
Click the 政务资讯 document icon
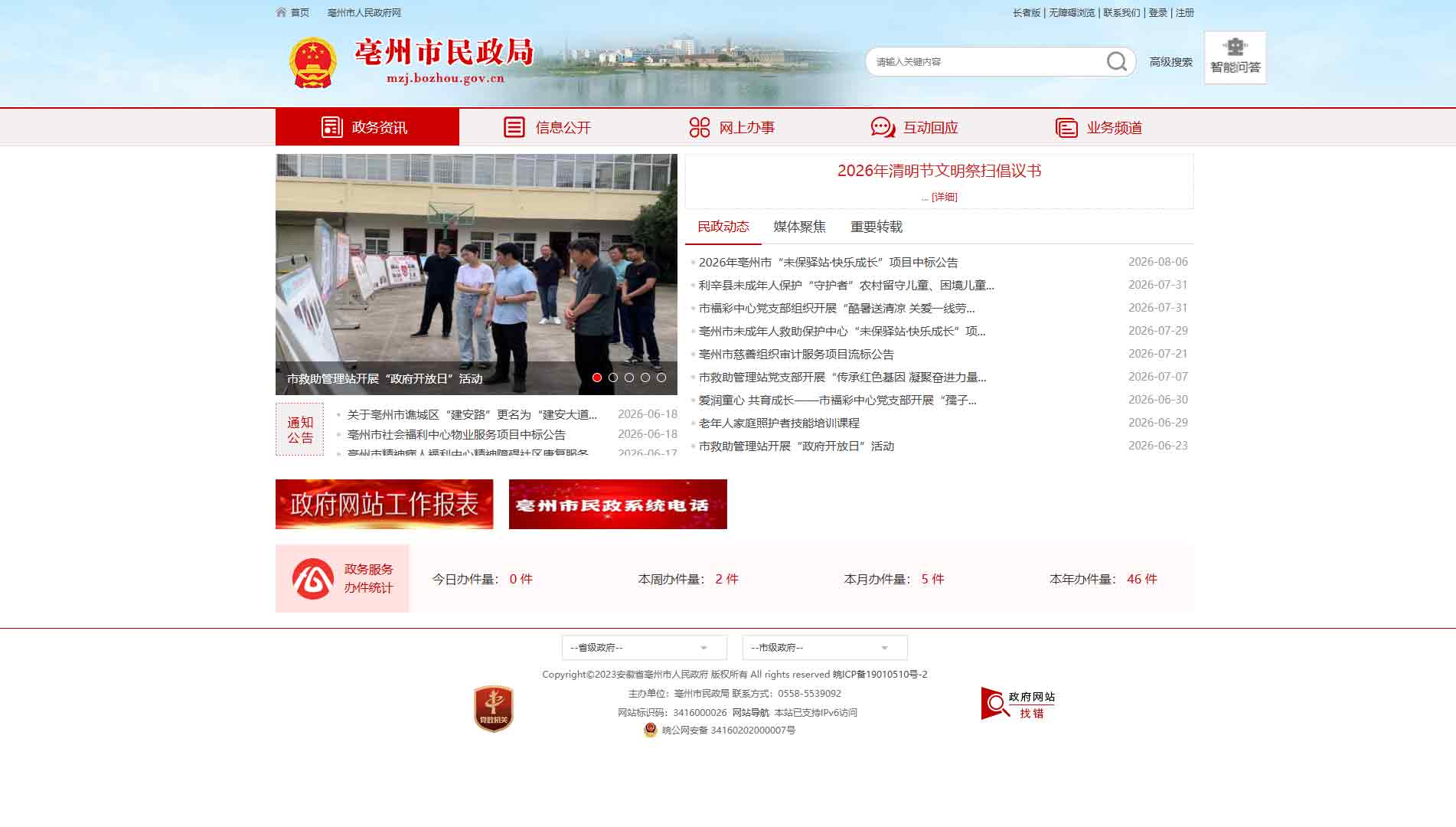pos(331,127)
